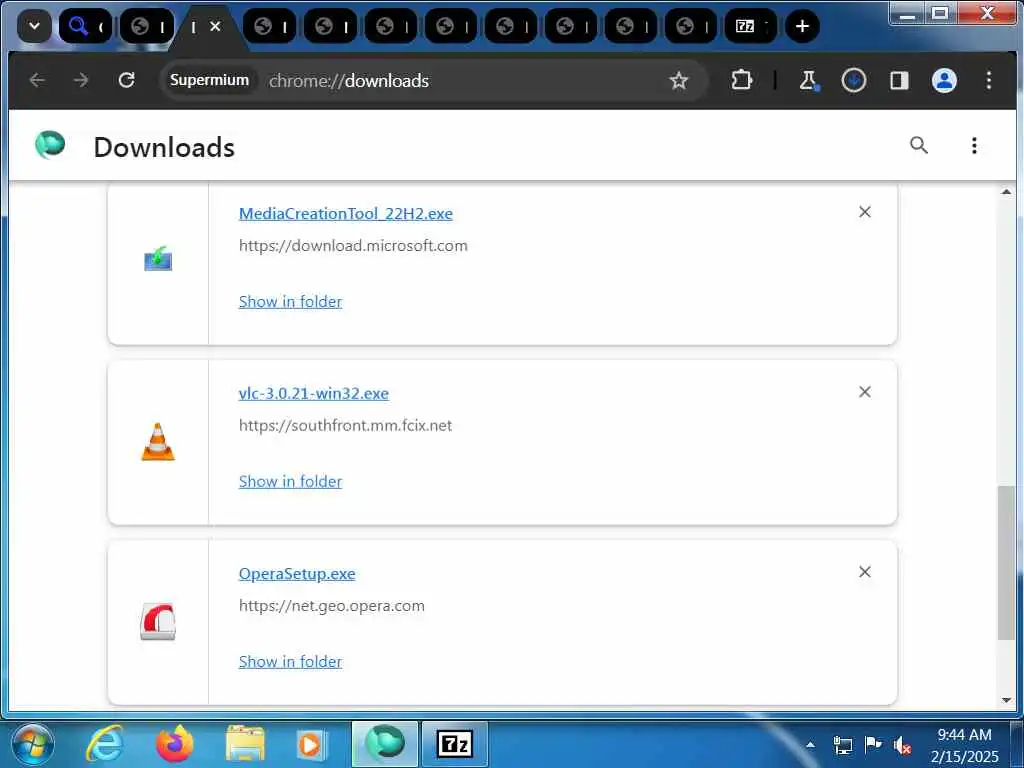The height and width of the screenshot is (768, 1024).
Task: Open the Experiments flask icon
Action: click(808, 80)
